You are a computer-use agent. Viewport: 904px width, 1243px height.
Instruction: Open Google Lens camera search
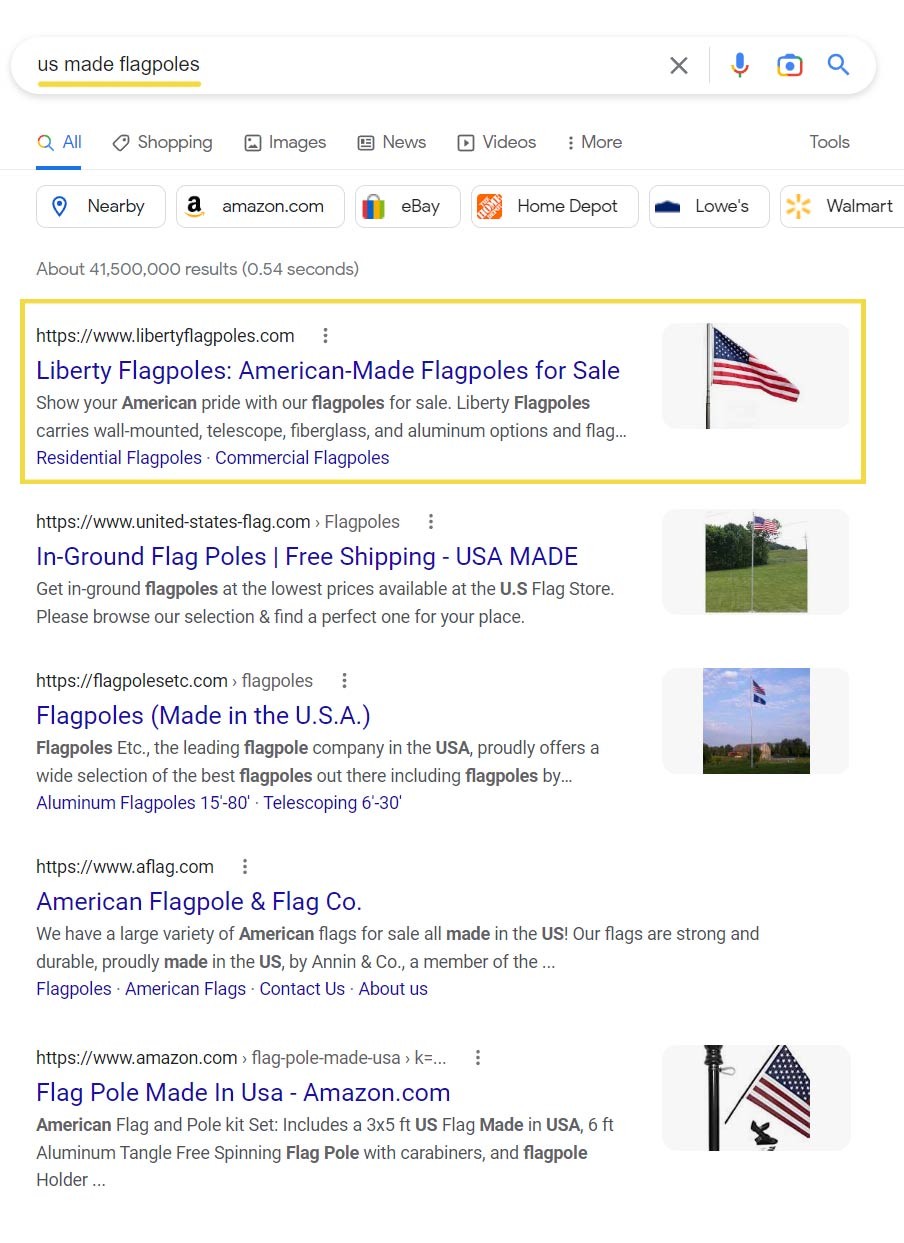(x=789, y=66)
